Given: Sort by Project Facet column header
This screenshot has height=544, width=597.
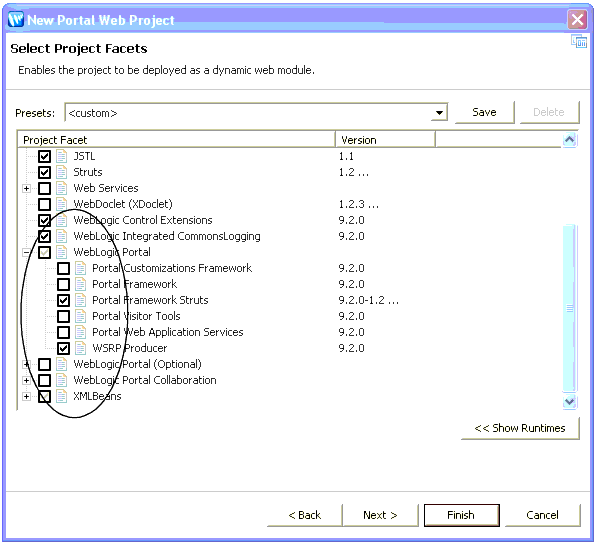Looking at the screenshot, I should click(176, 140).
